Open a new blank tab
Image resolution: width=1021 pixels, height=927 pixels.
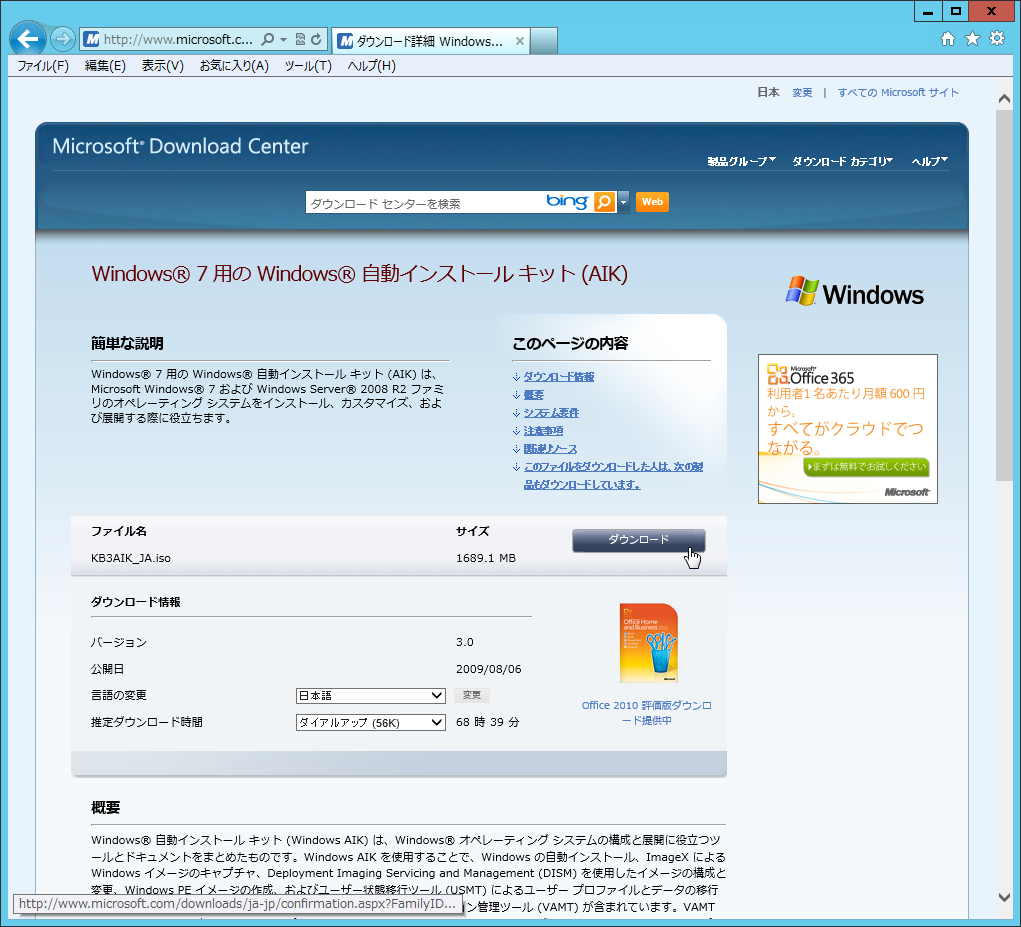(x=544, y=41)
